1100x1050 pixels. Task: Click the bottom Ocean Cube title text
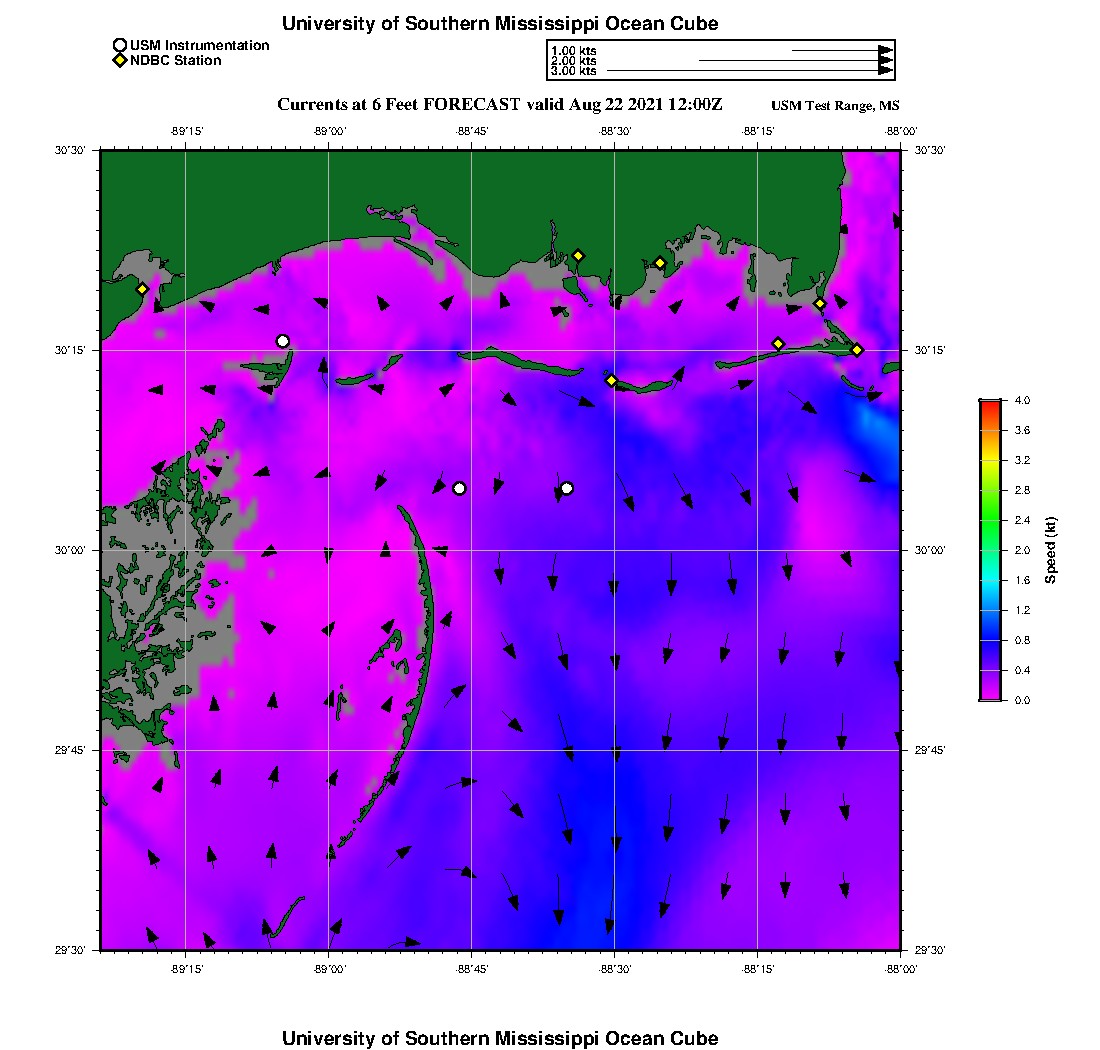[500, 1038]
